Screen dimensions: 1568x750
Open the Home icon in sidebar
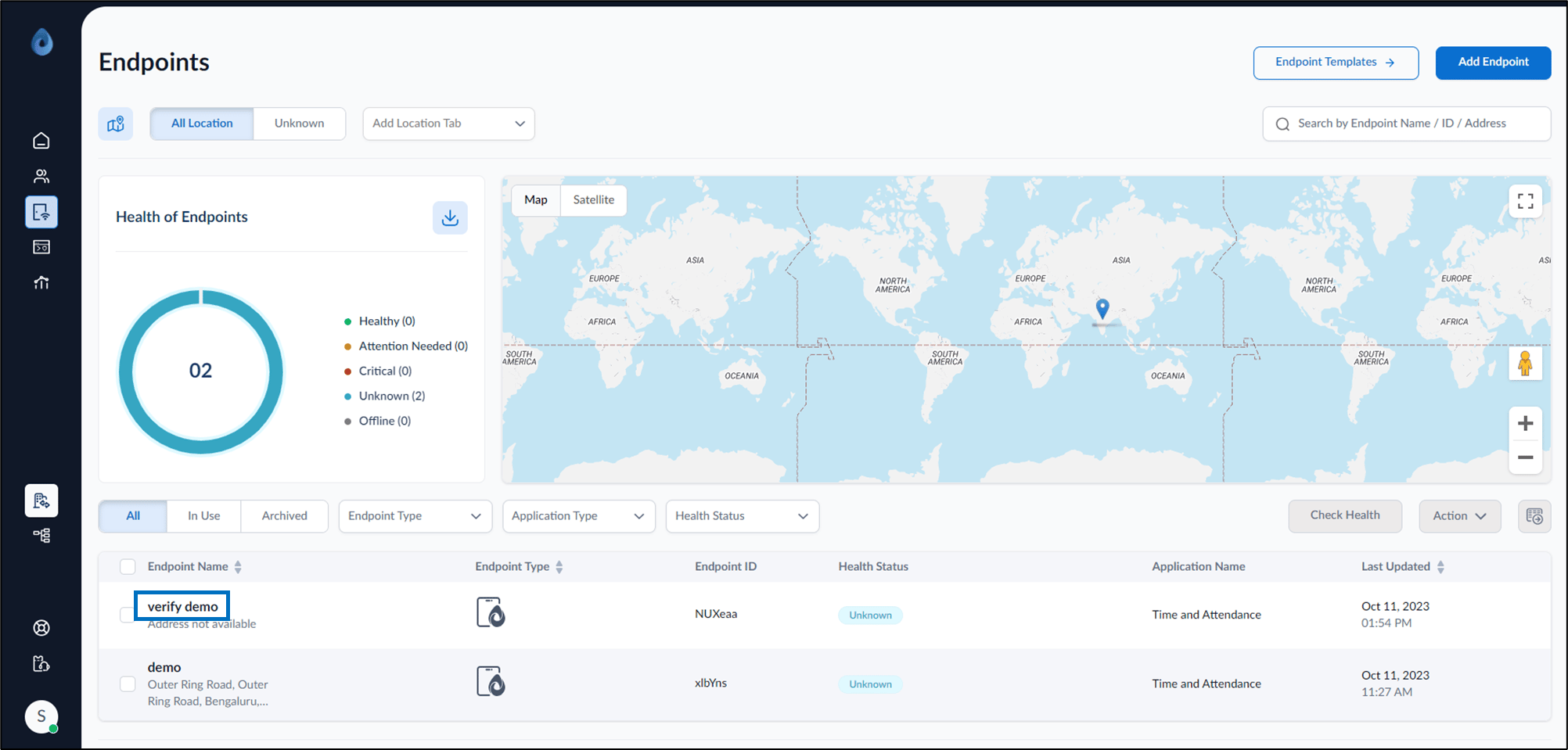[41, 140]
